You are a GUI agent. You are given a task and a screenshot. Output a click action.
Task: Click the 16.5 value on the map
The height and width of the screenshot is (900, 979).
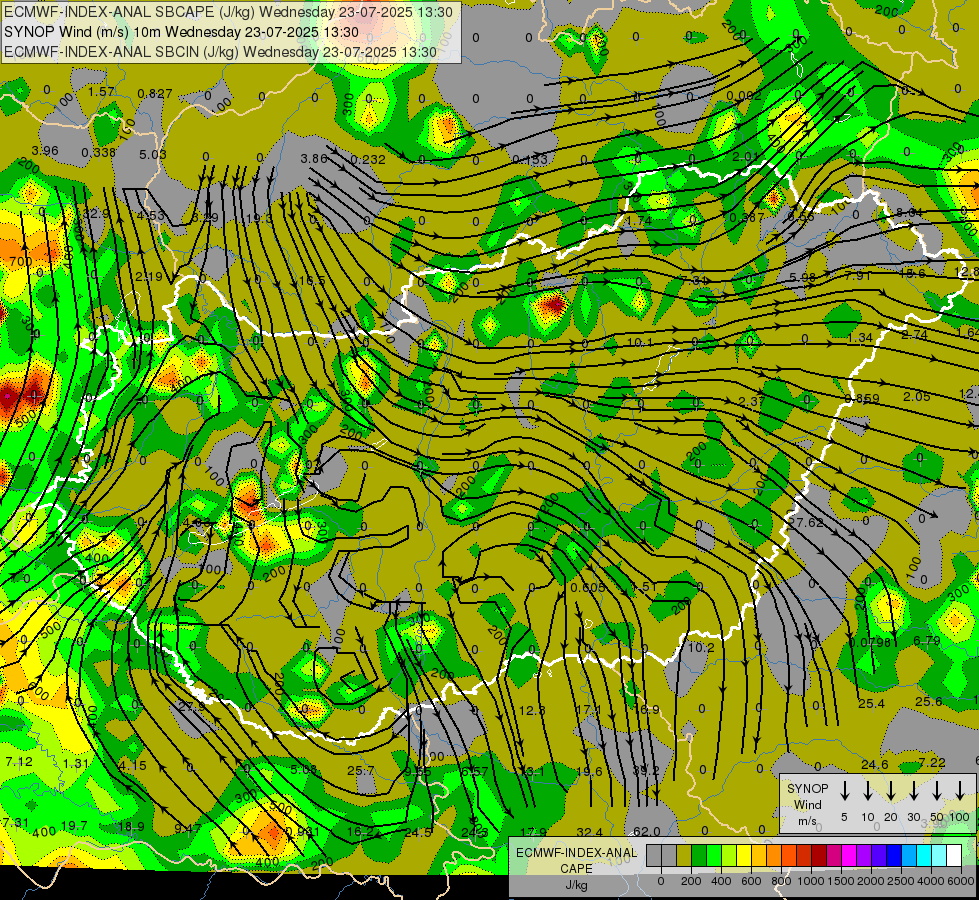(312, 280)
